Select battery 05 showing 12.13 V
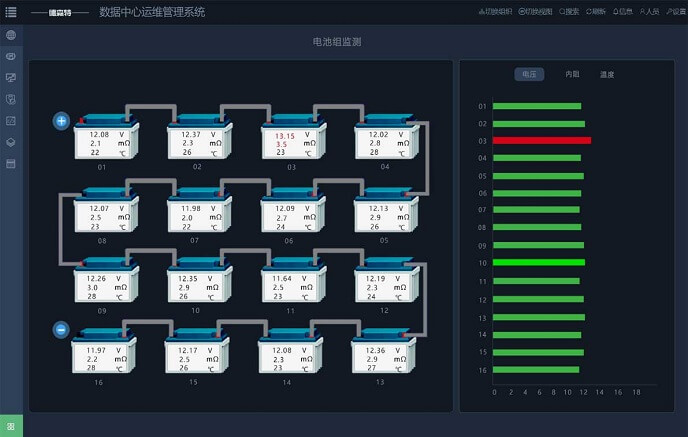 [x=387, y=211]
